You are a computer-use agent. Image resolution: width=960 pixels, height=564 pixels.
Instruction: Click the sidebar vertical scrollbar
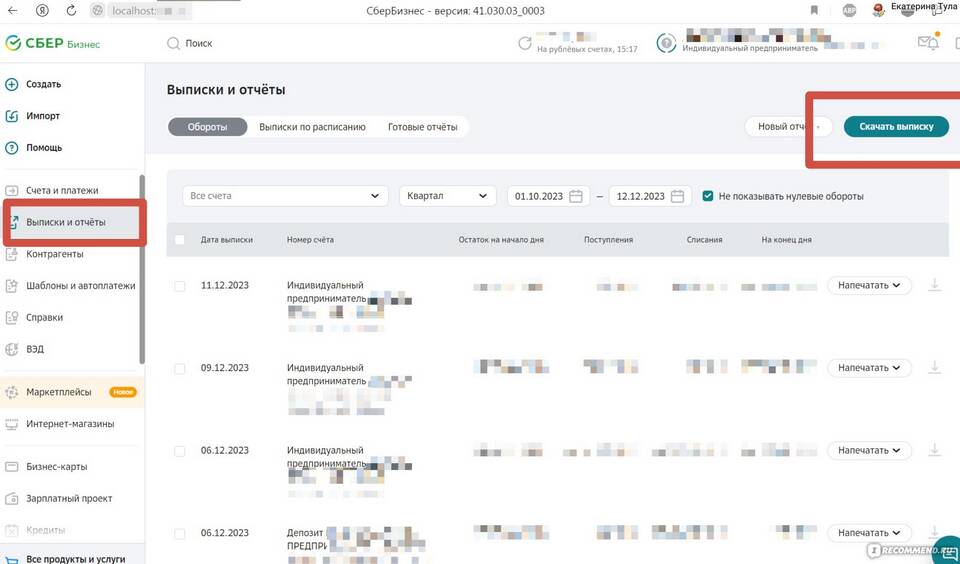point(142,270)
